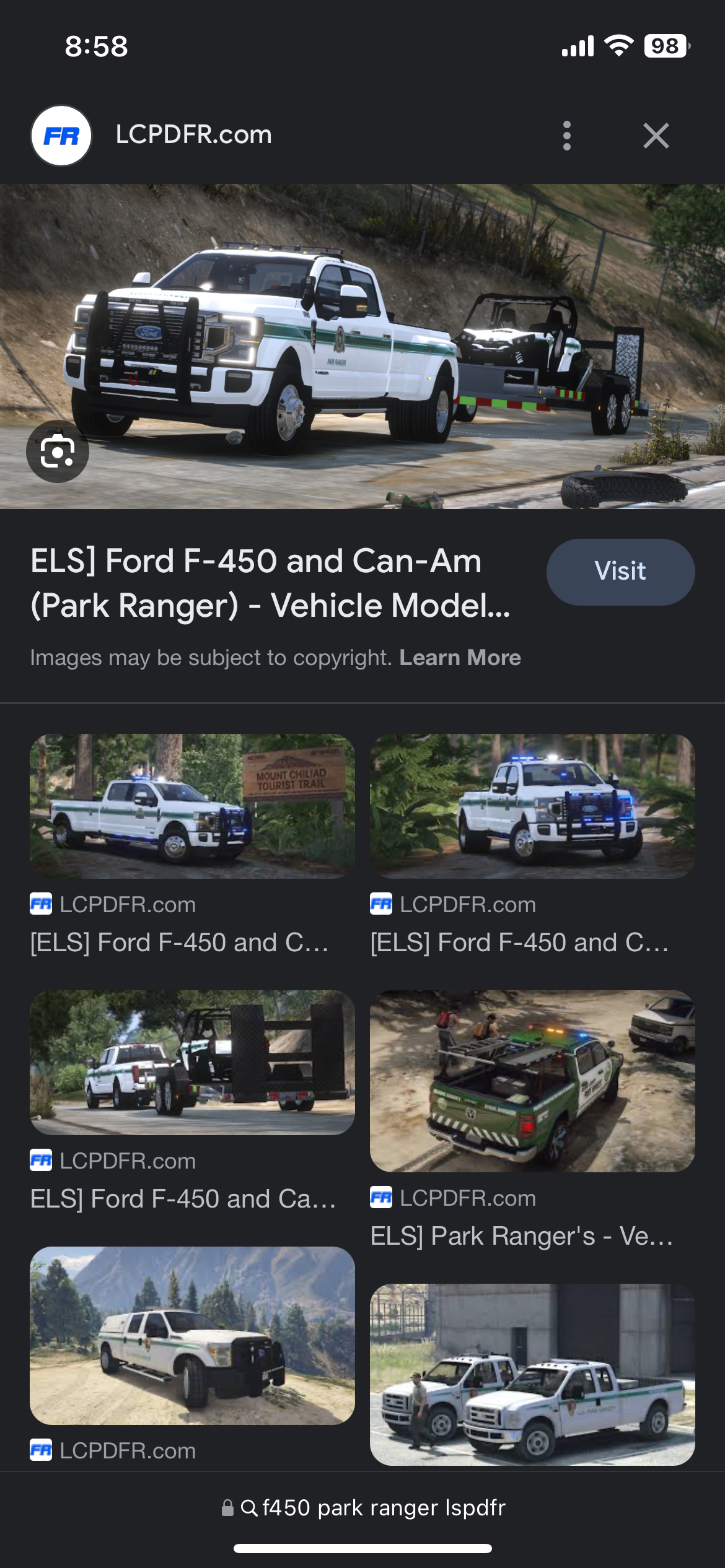
Task: Open the Learn More copyright link
Action: [x=460, y=658]
